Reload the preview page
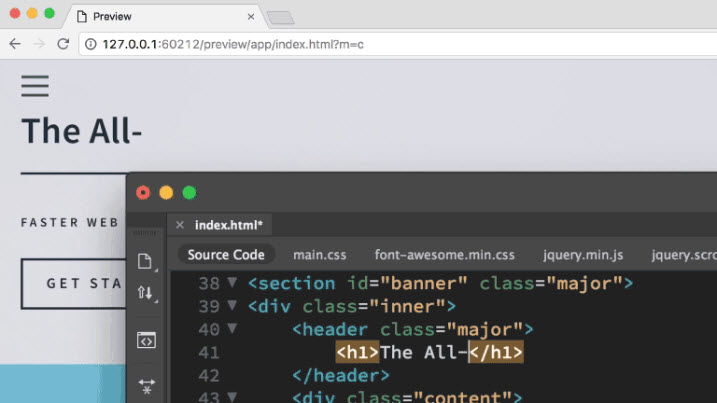The image size is (717, 403). [x=63, y=44]
